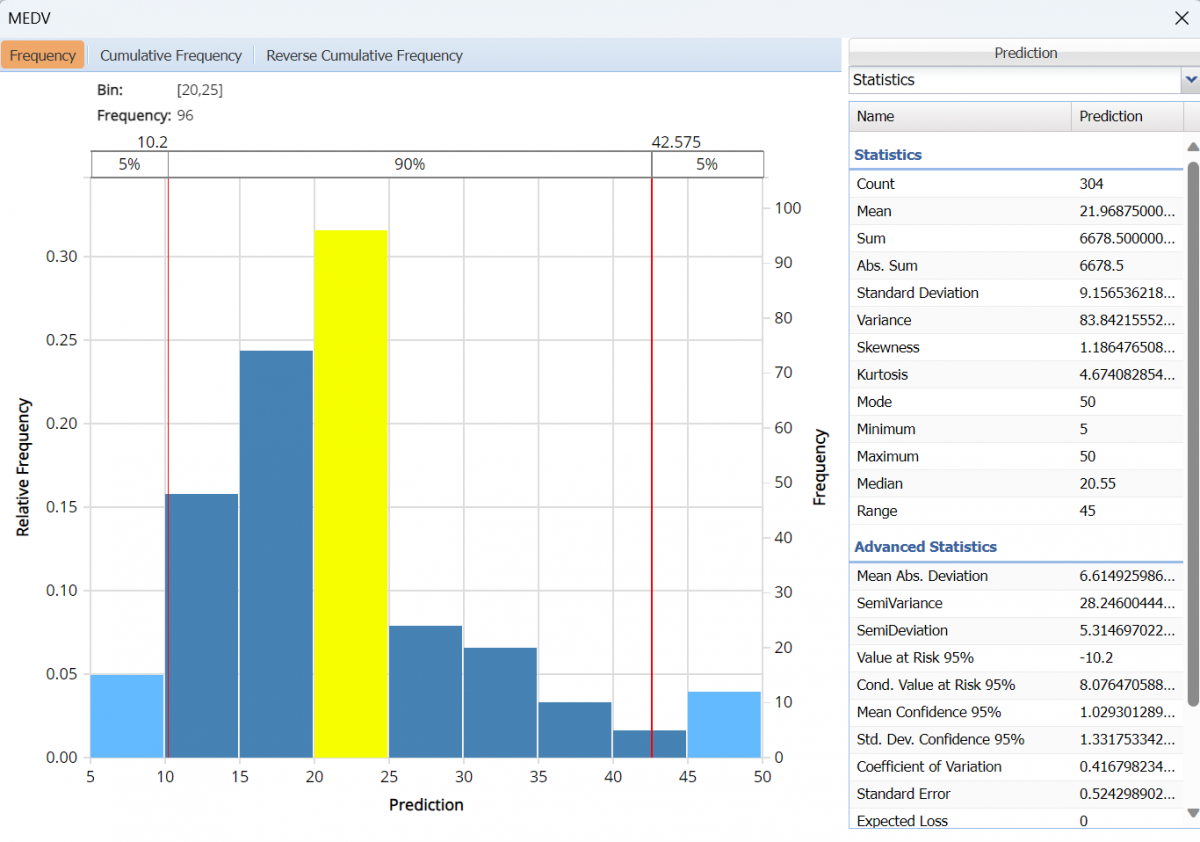This screenshot has height=842, width=1200.
Task: Click the light blue 5-10 histogram bar
Action: click(x=127, y=716)
